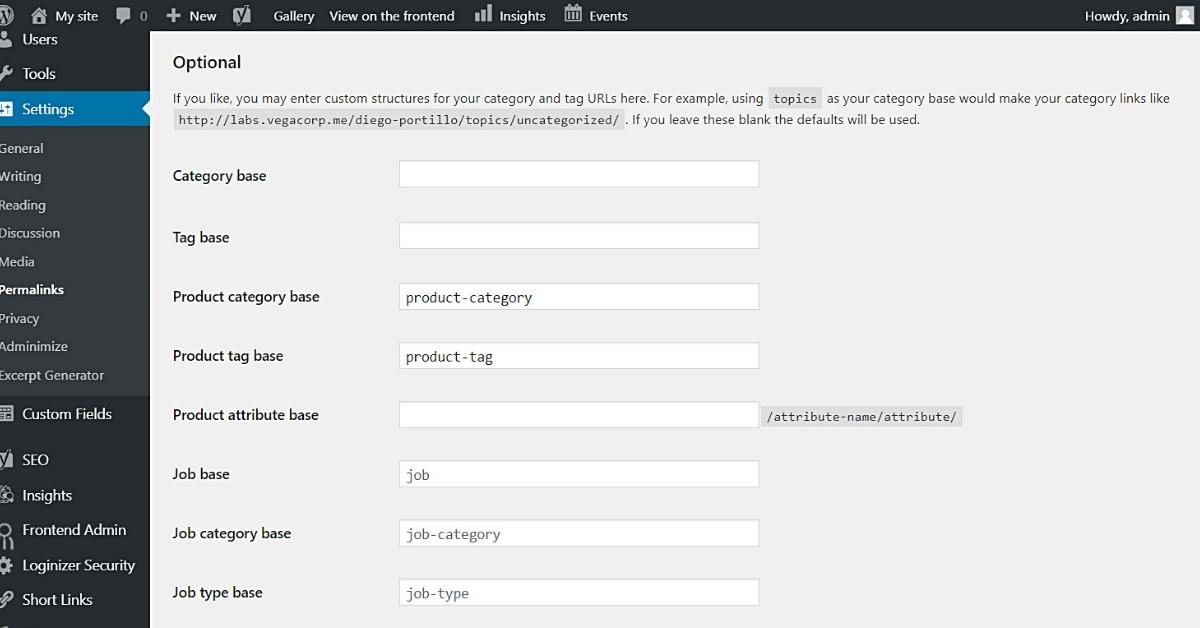The image size is (1200, 628).
Task: Select Gallery in the admin bar
Action: pyautogui.click(x=293, y=15)
